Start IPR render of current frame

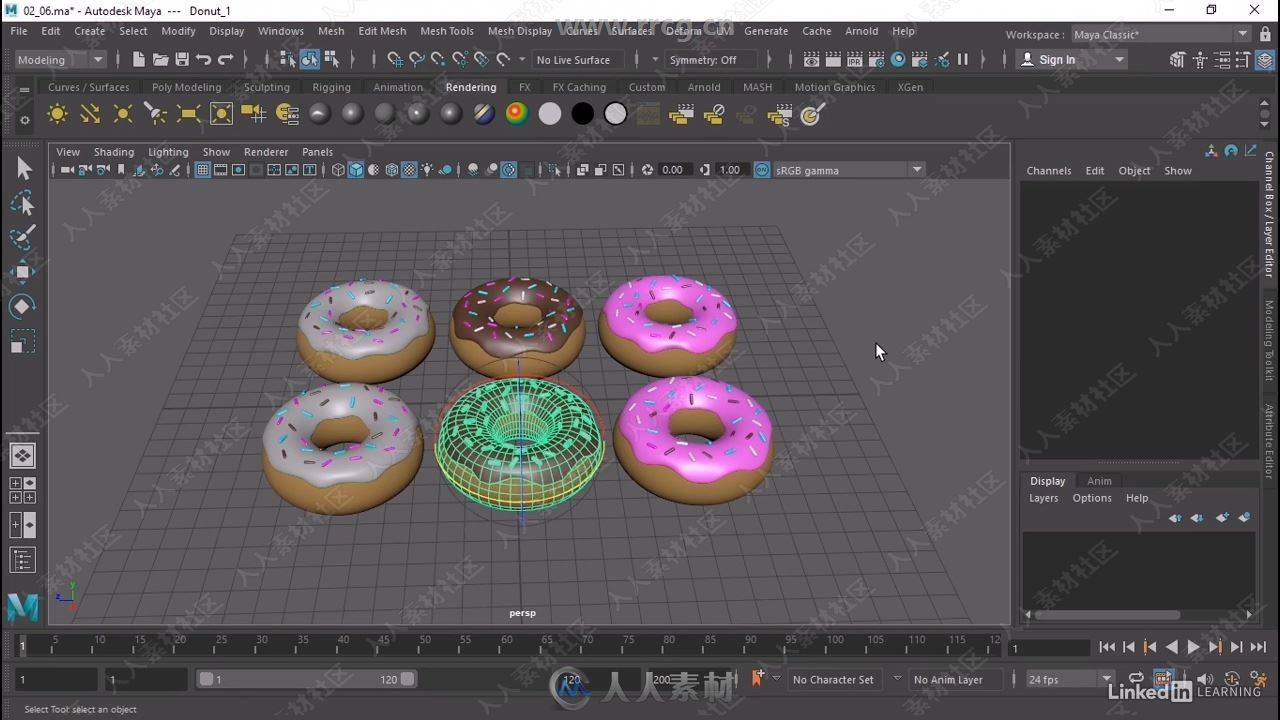tap(854, 60)
